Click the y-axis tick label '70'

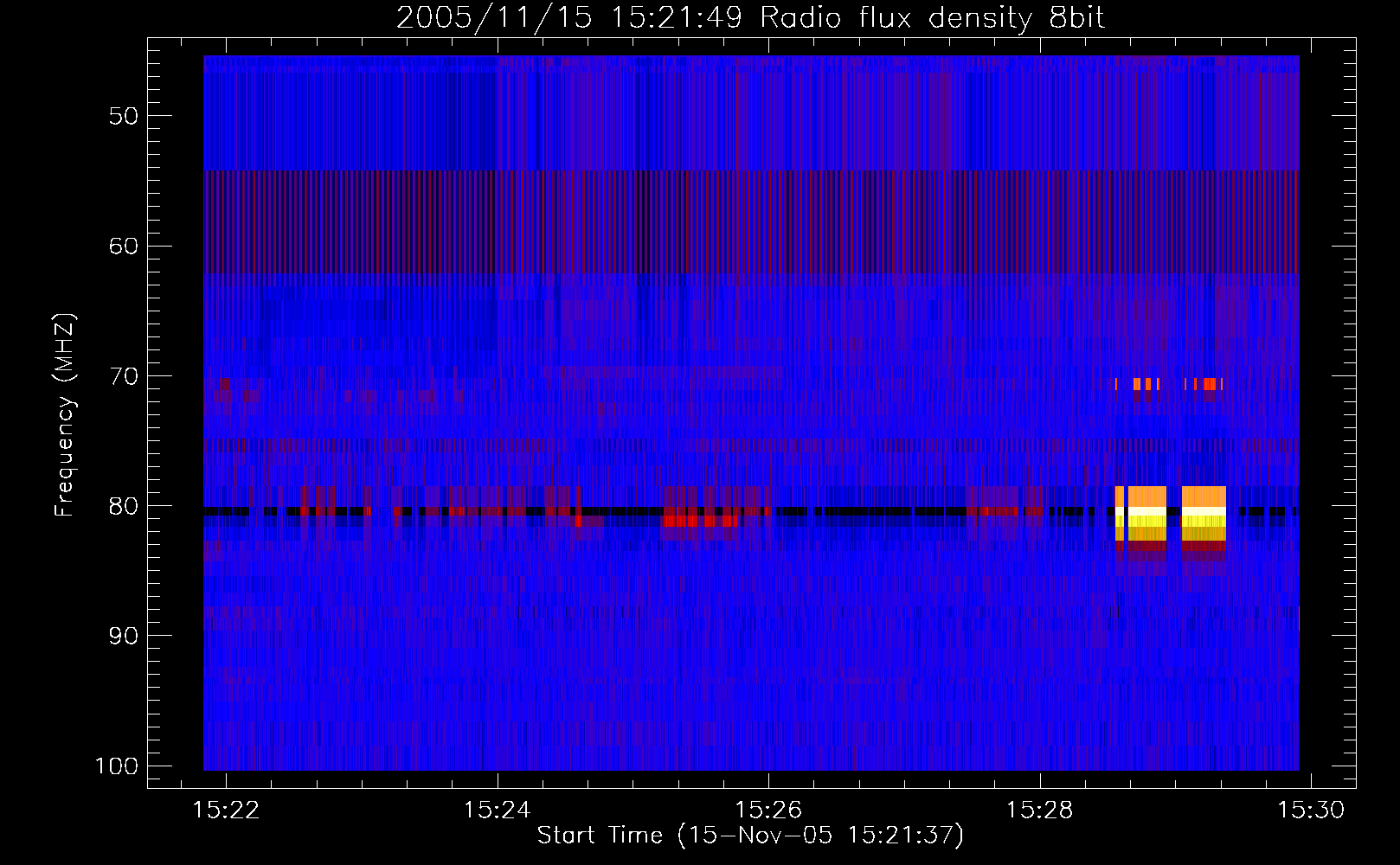[124, 376]
